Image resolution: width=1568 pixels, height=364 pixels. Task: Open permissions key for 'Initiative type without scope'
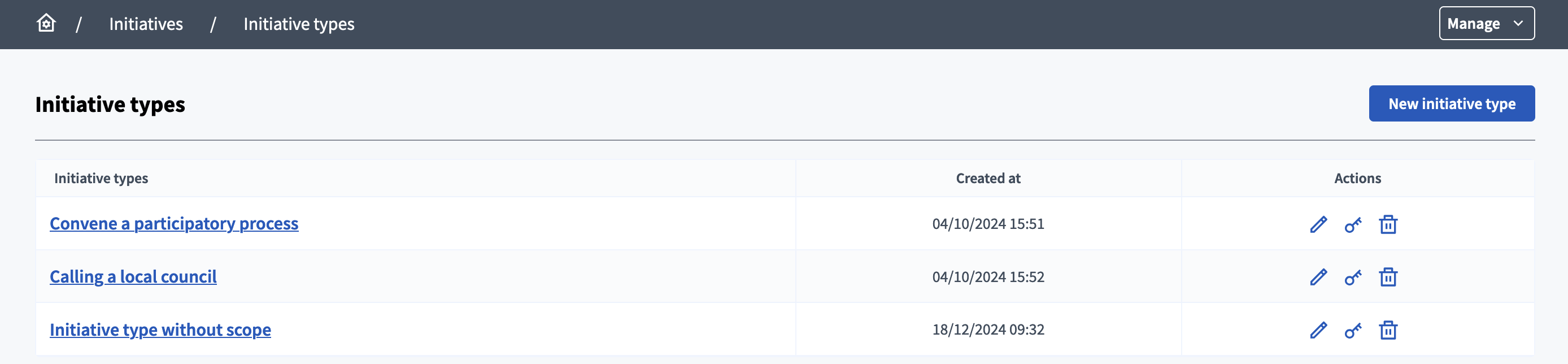[1353, 330]
